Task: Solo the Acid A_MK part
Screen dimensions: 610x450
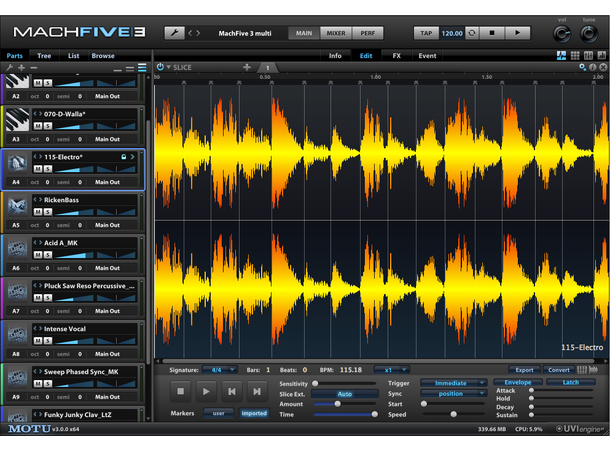Action: tap(47, 255)
